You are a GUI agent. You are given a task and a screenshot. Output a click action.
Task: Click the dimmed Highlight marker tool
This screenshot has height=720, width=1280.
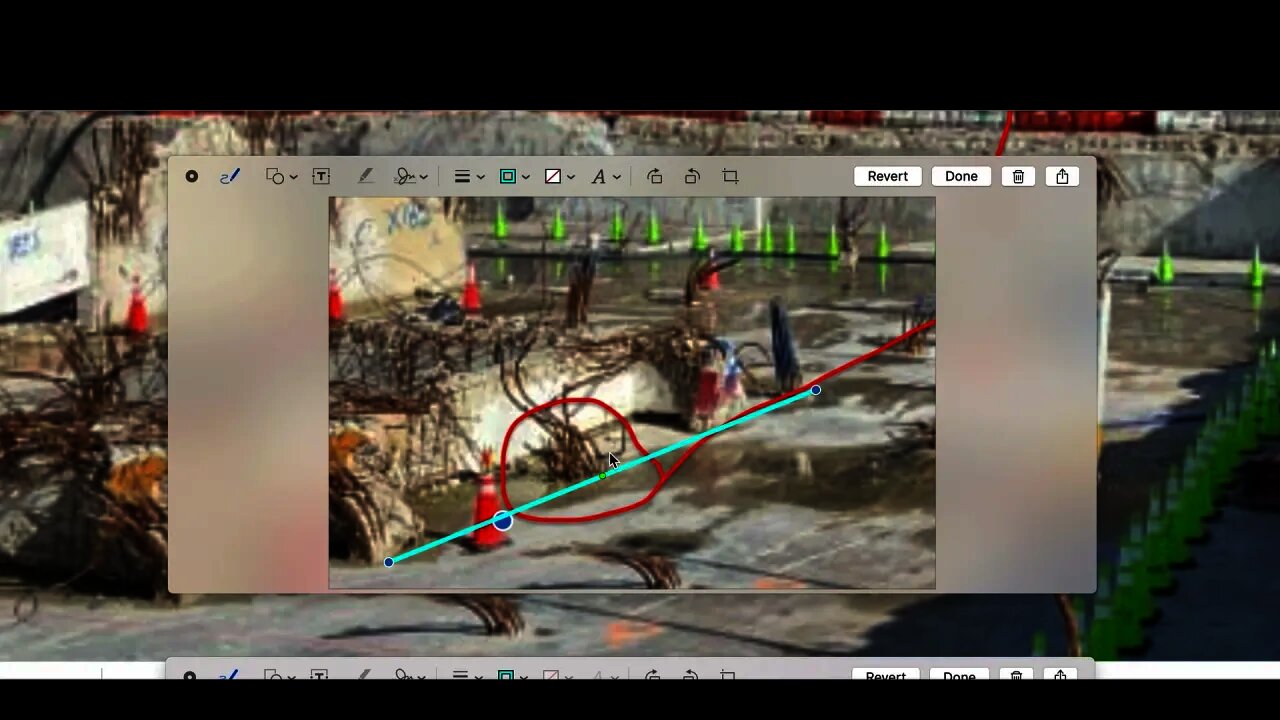[x=365, y=176]
